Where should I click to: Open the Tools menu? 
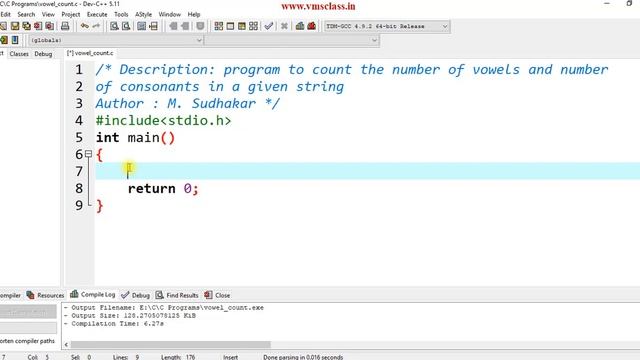tap(121, 14)
